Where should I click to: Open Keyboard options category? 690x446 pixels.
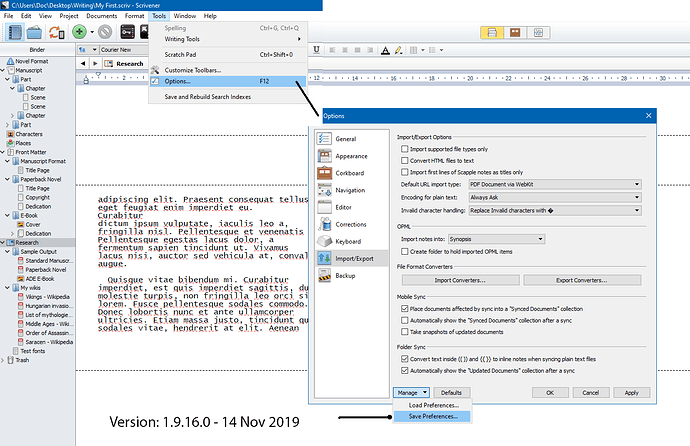point(352,241)
